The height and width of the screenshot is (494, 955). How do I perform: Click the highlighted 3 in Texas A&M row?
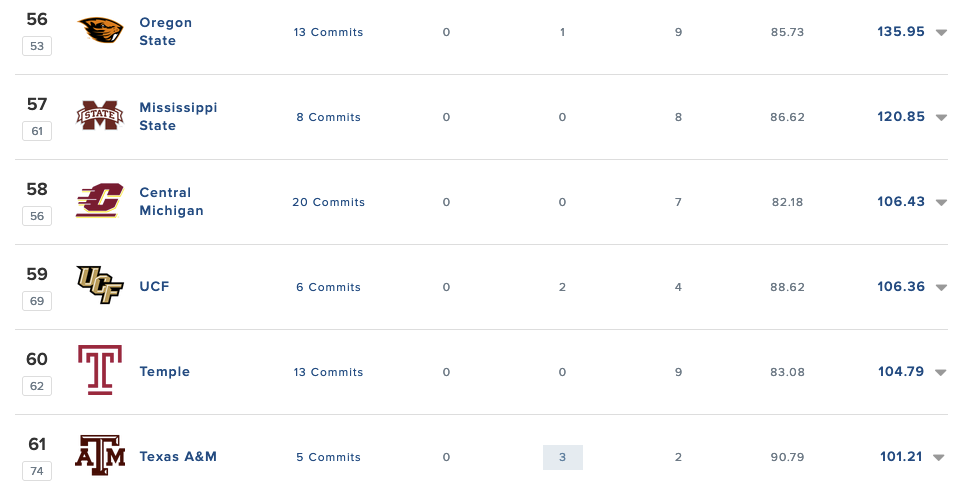point(562,457)
